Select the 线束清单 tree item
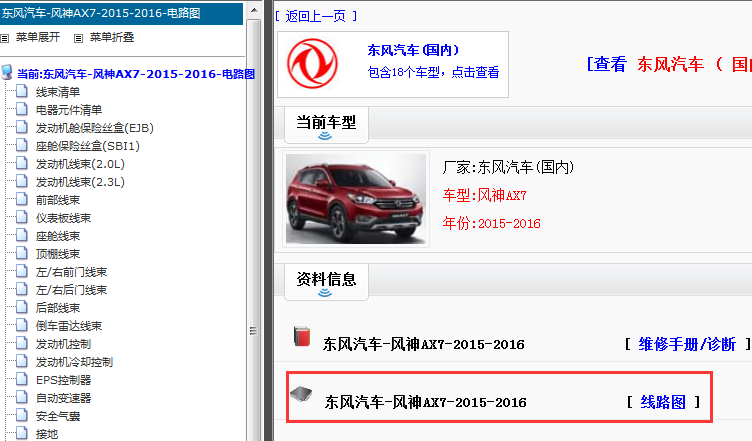The width and height of the screenshot is (752, 441). tap(58, 92)
